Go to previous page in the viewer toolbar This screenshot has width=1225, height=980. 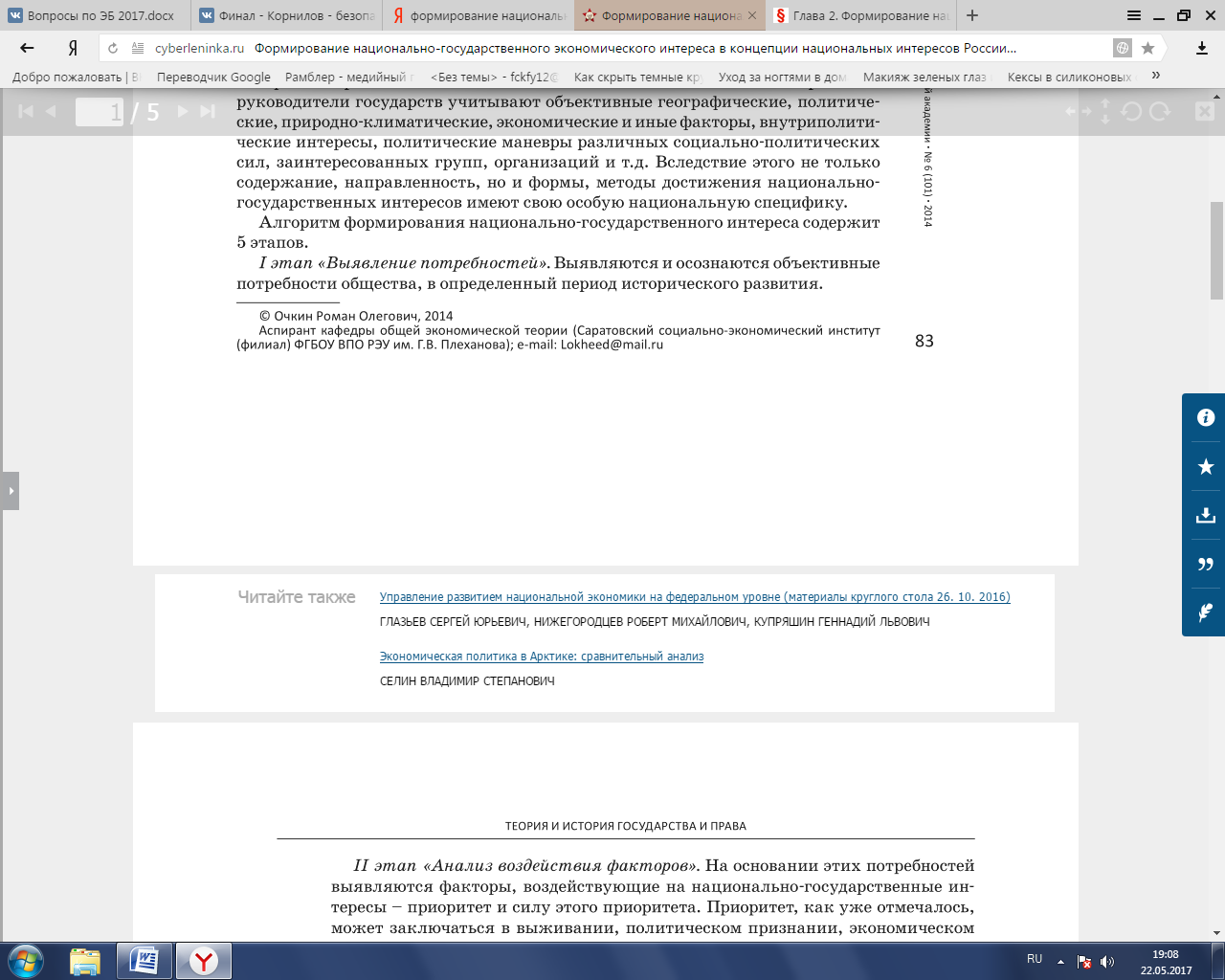tap(51, 112)
